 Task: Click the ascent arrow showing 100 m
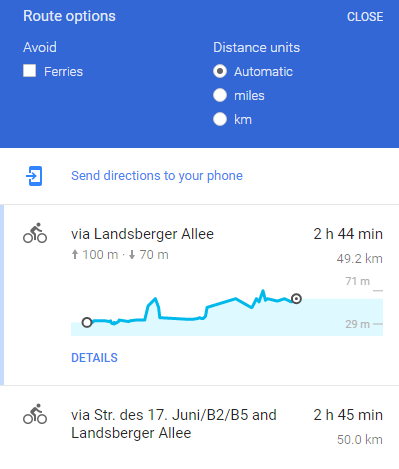click(75, 255)
